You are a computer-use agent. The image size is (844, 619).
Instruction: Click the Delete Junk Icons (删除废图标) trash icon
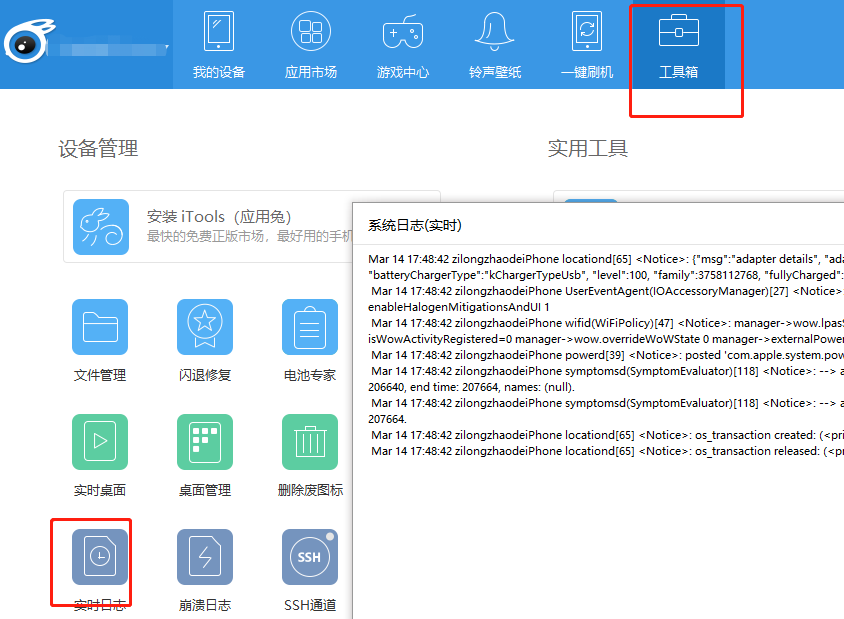[x=310, y=442]
